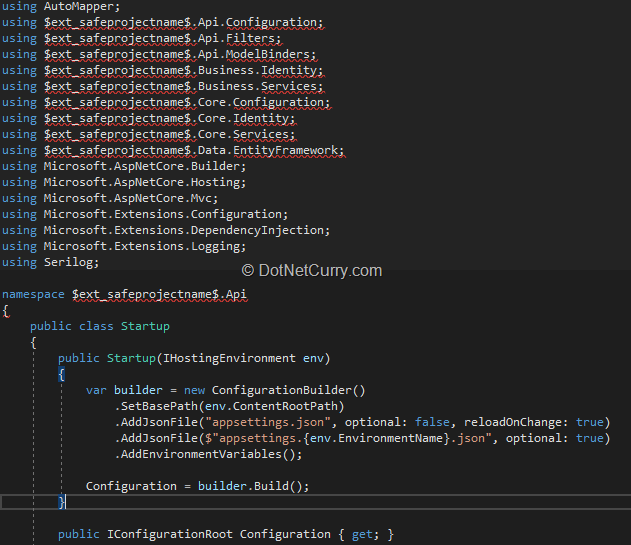
Task: Click 'env.EnvironmentName' interpolation expression
Action: pos(376,438)
